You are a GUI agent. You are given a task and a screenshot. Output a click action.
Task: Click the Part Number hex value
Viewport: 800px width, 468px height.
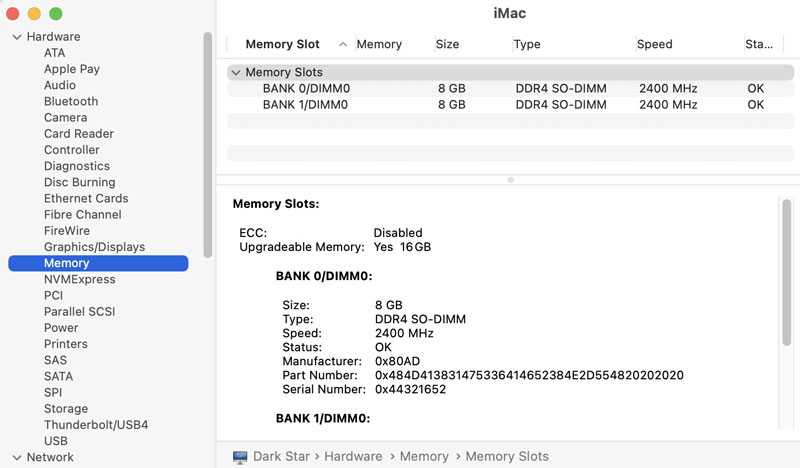click(529, 376)
